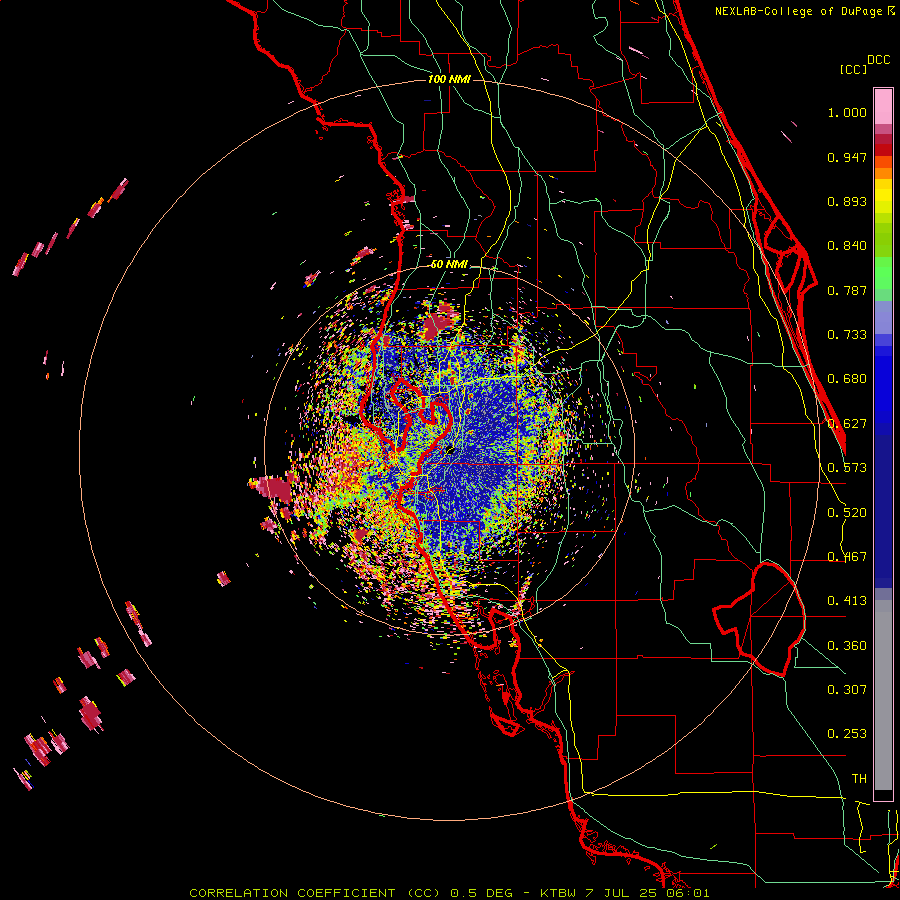This screenshot has height=900, width=900.
Task: Select the 0.573 scale value
Action: pos(847,468)
